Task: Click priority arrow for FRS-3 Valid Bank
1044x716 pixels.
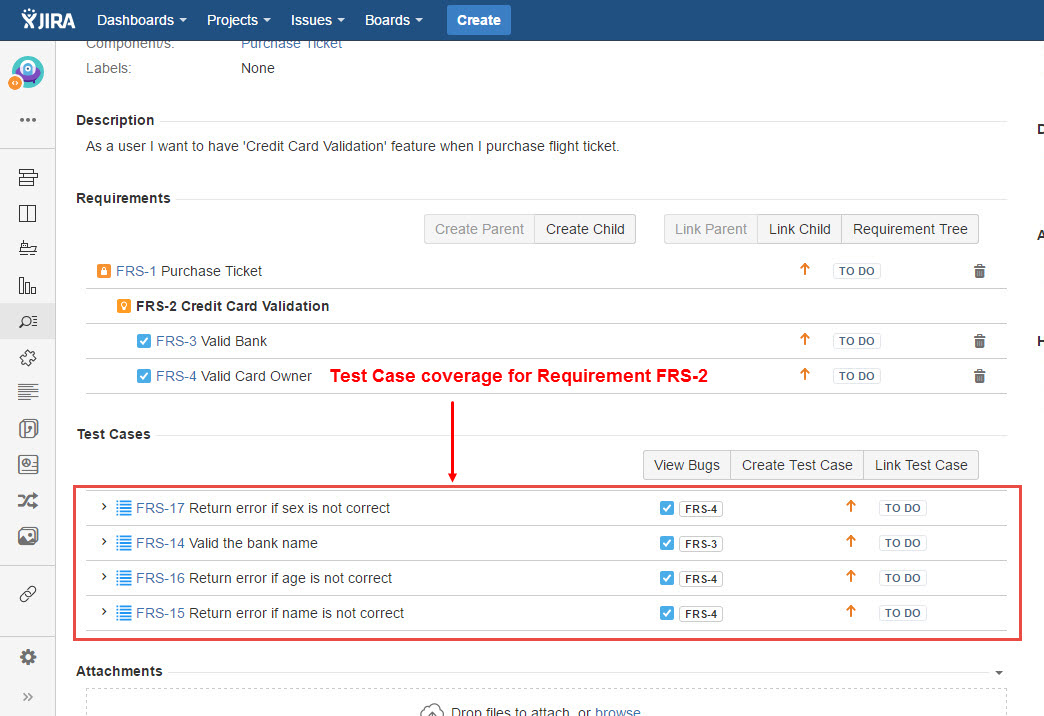Action: pyautogui.click(x=805, y=339)
